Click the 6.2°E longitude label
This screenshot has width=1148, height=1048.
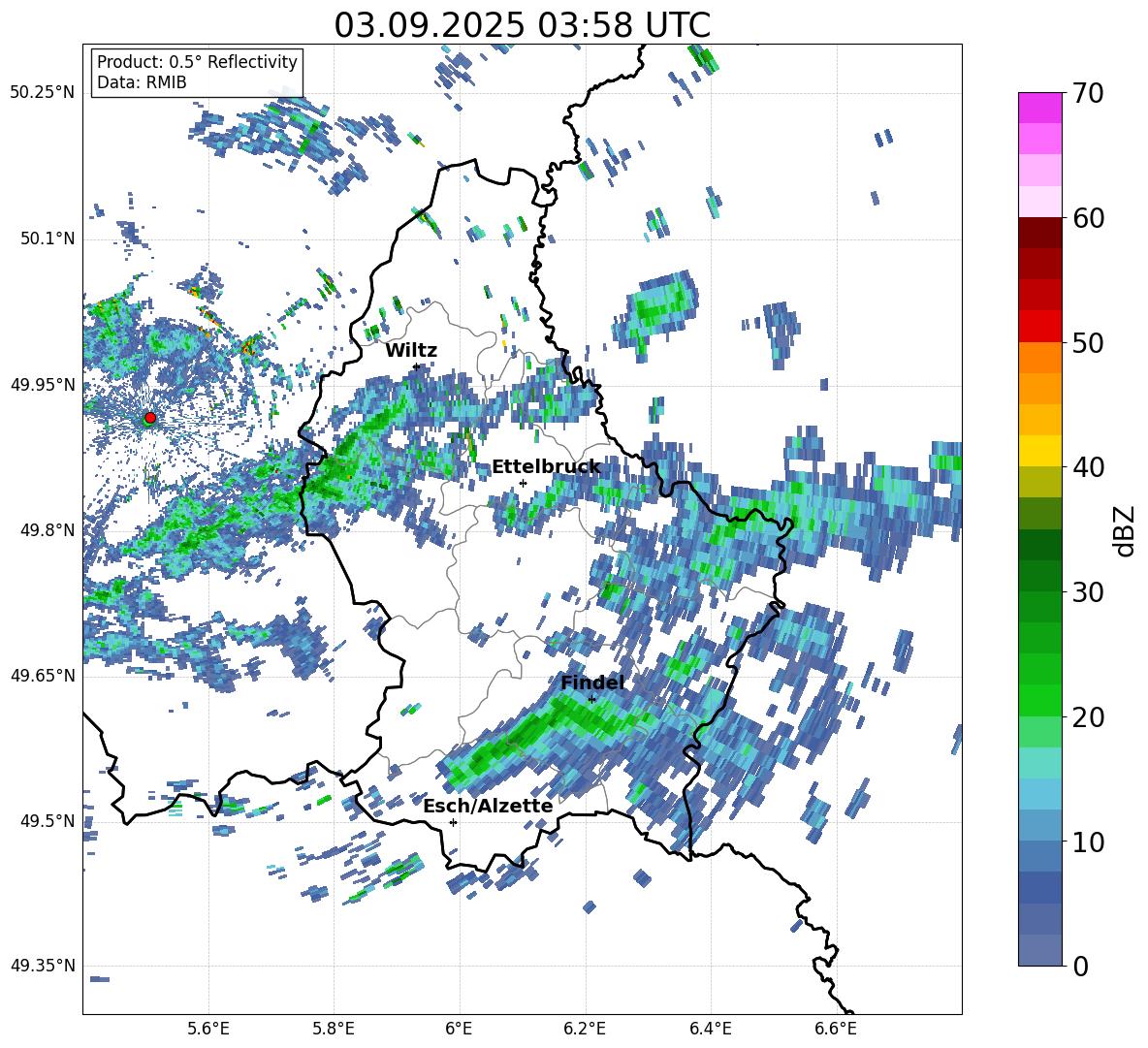pyautogui.click(x=585, y=1029)
